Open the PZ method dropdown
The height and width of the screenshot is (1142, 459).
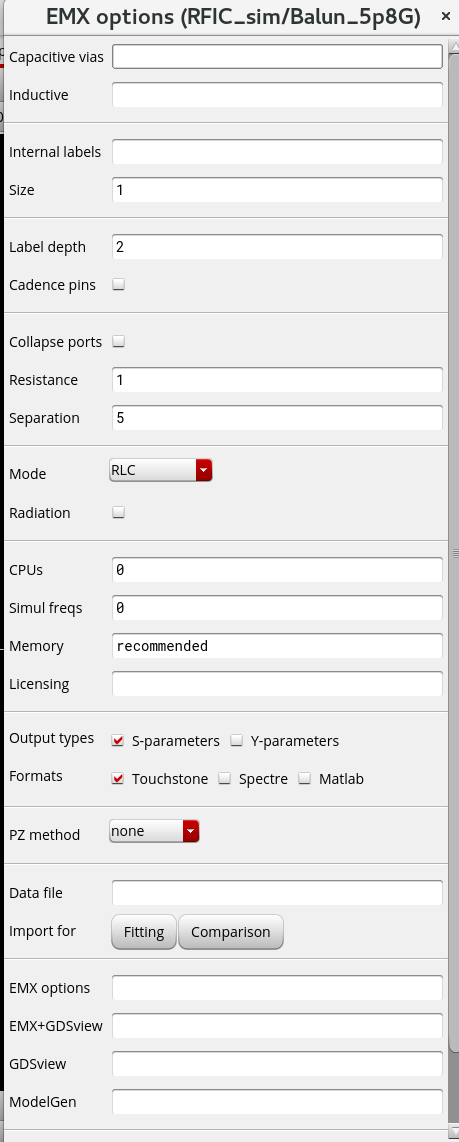pos(154,831)
